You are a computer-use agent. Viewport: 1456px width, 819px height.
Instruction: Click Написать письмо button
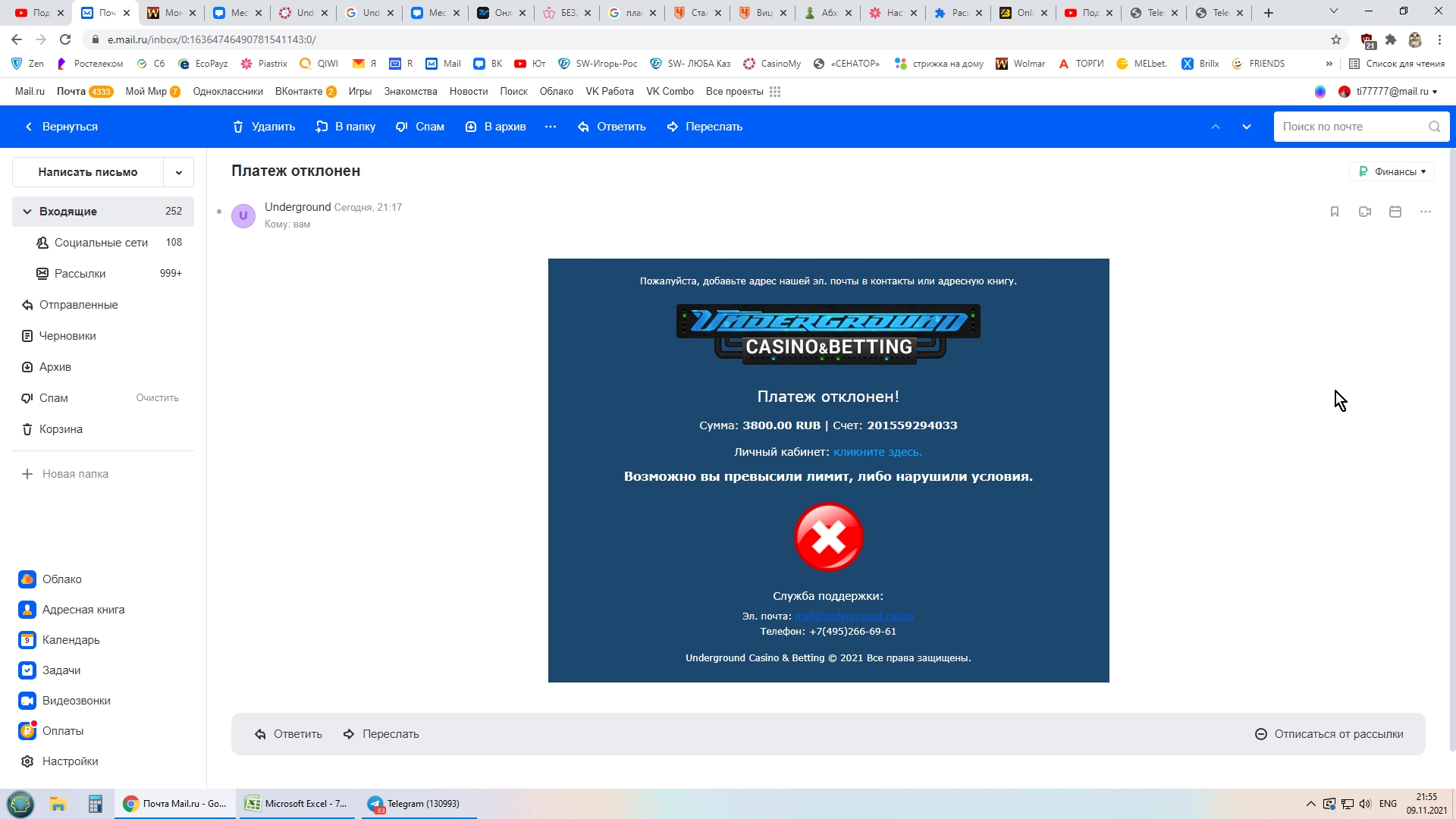88,172
